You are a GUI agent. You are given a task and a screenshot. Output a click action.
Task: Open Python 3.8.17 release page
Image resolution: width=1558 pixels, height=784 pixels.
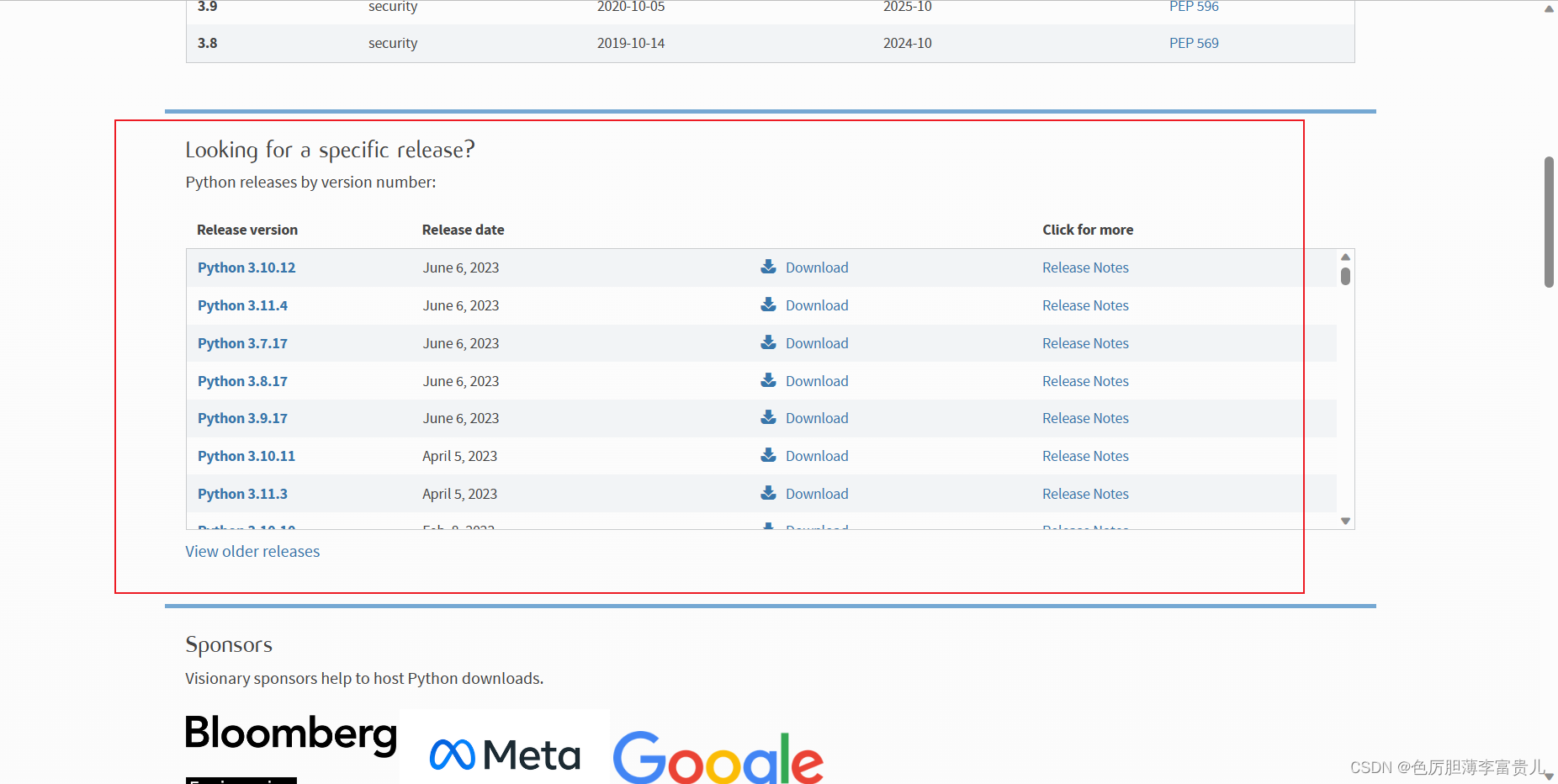pyautogui.click(x=242, y=381)
